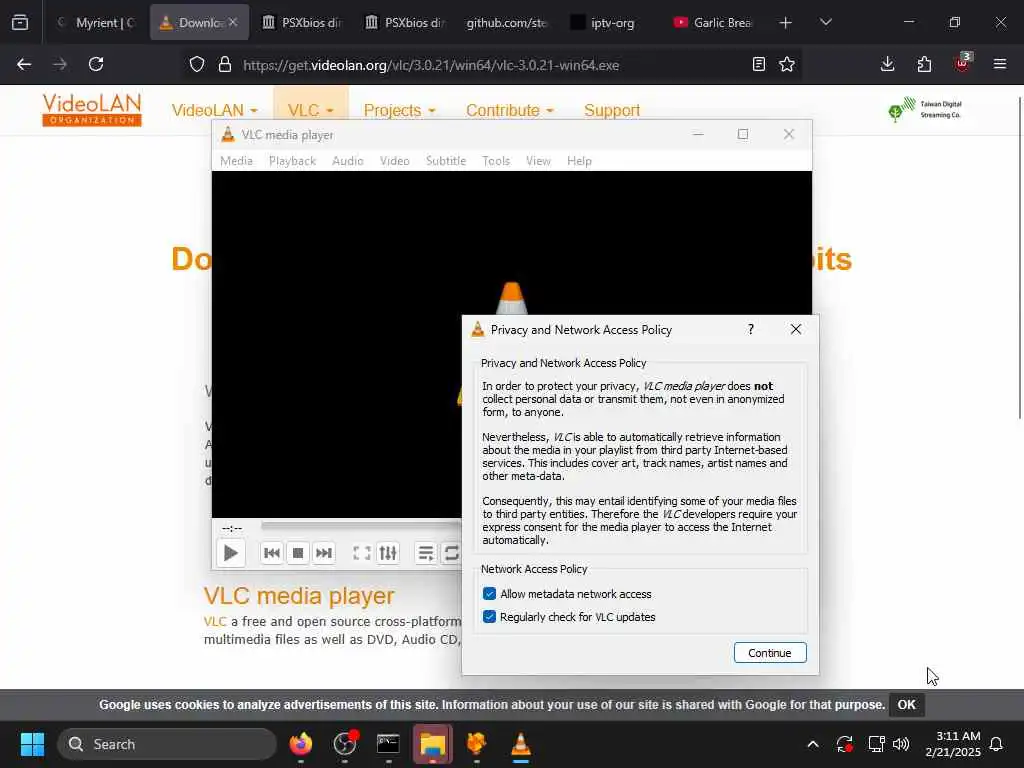This screenshot has height=768, width=1024.
Task: Click the browser Back arrow
Action: [24, 64]
